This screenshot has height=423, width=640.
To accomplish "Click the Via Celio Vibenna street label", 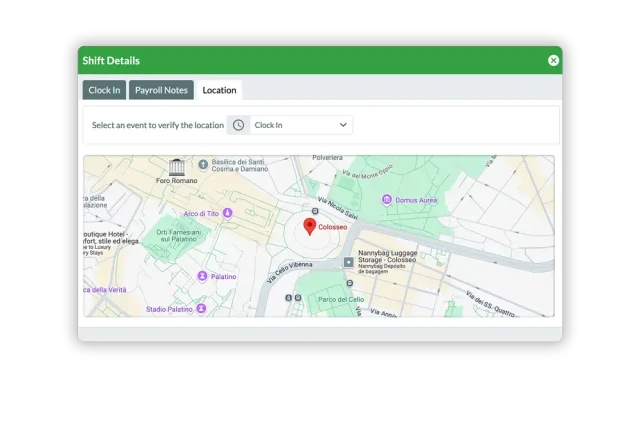I will [x=289, y=272].
